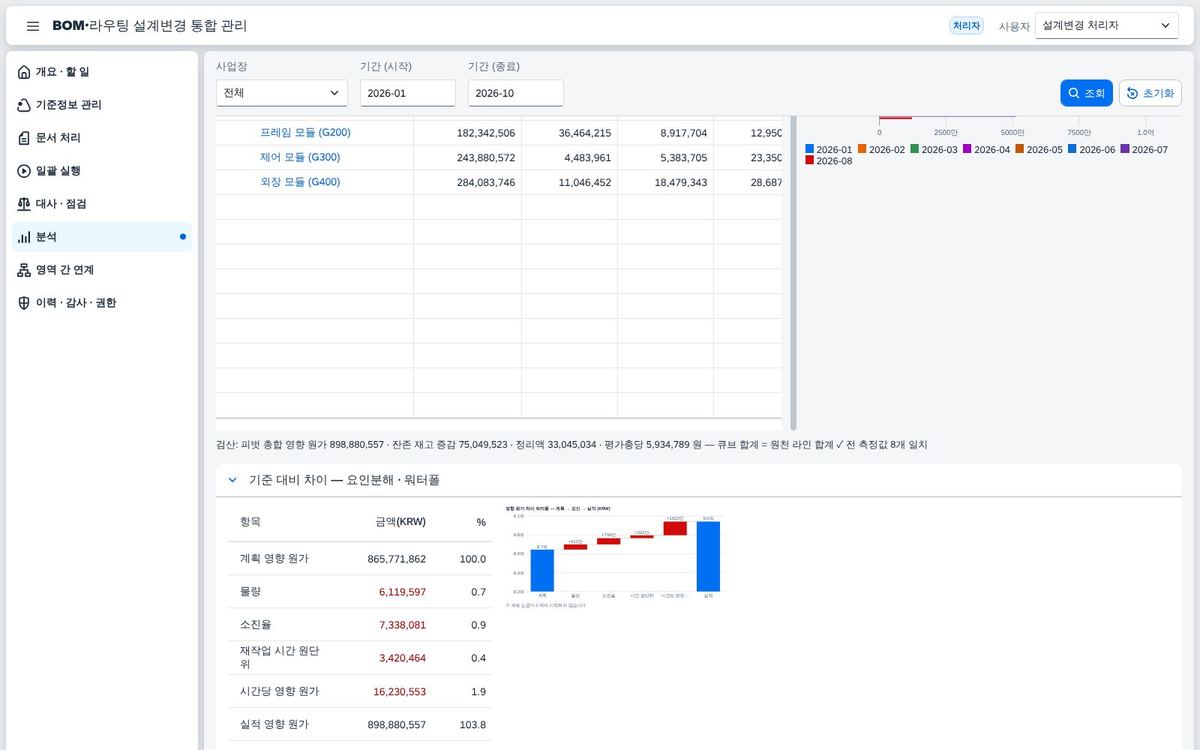Toggle the 2026-01 legend swatch

pos(810,149)
